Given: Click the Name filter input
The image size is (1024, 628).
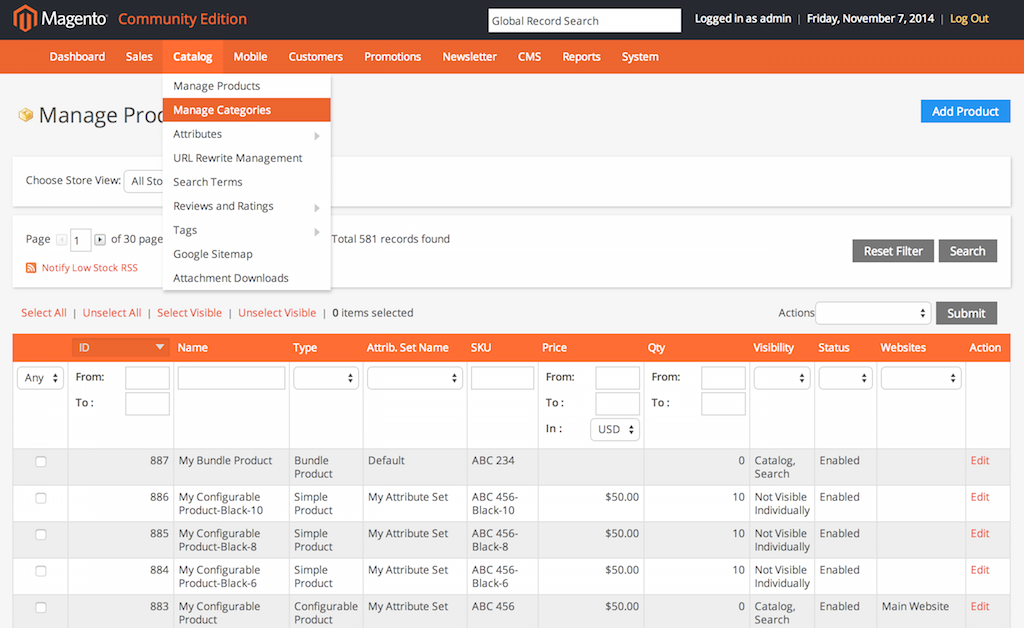Looking at the screenshot, I should [x=231, y=377].
